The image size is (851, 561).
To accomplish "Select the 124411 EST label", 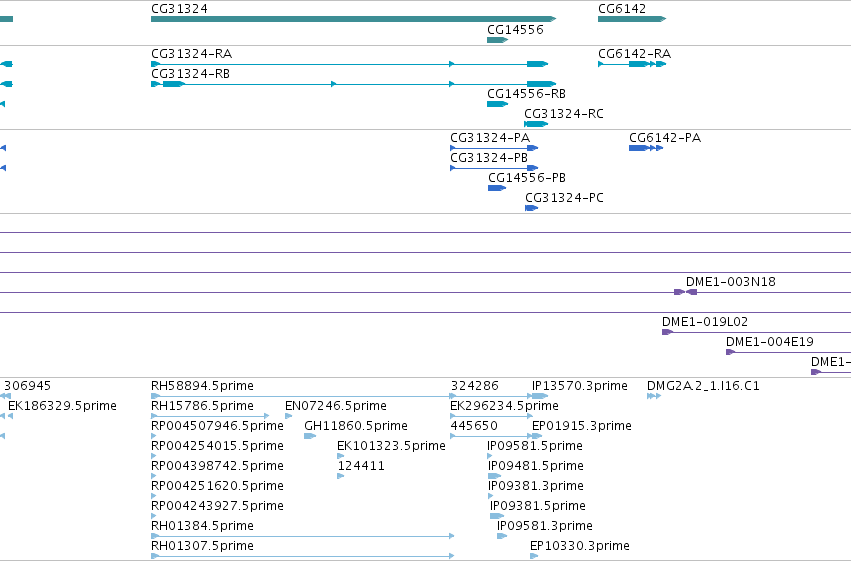I will click(361, 466).
